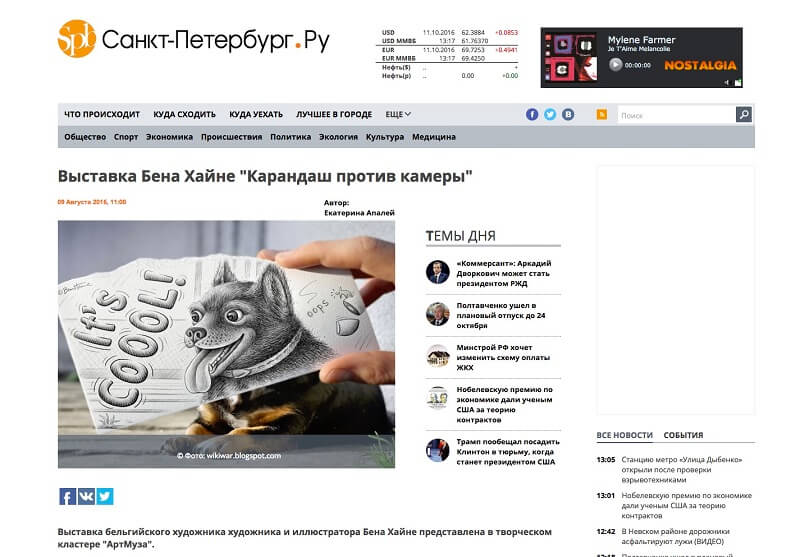The image size is (800, 557).
Task: Open the Twitter icon in navigation bar
Action: [x=549, y=114]
